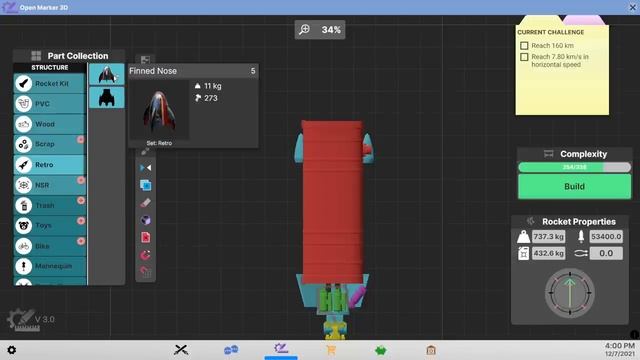Open the PVC part category

[x=49, y=104]
